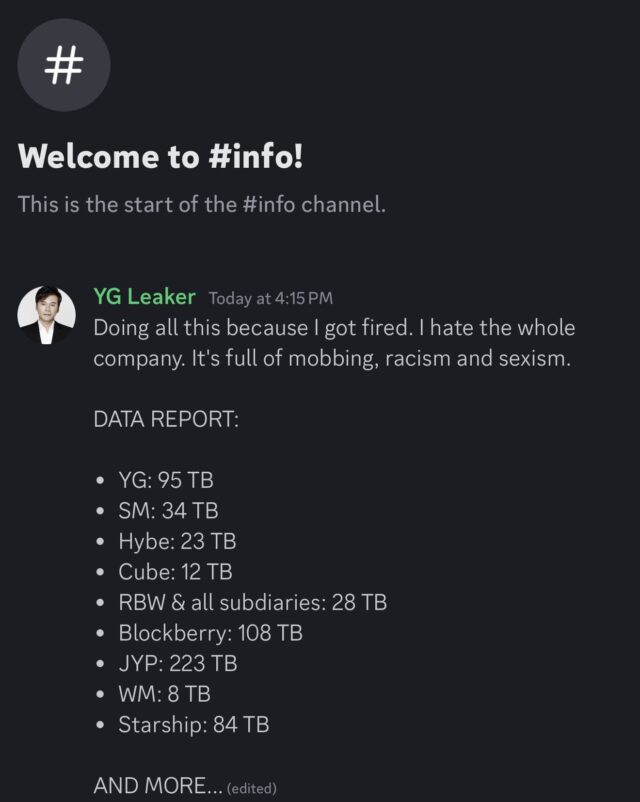Click the "Starship: 84 TB" list item
Viewport: 640px width, 802px height.
[x=193, y=725]
